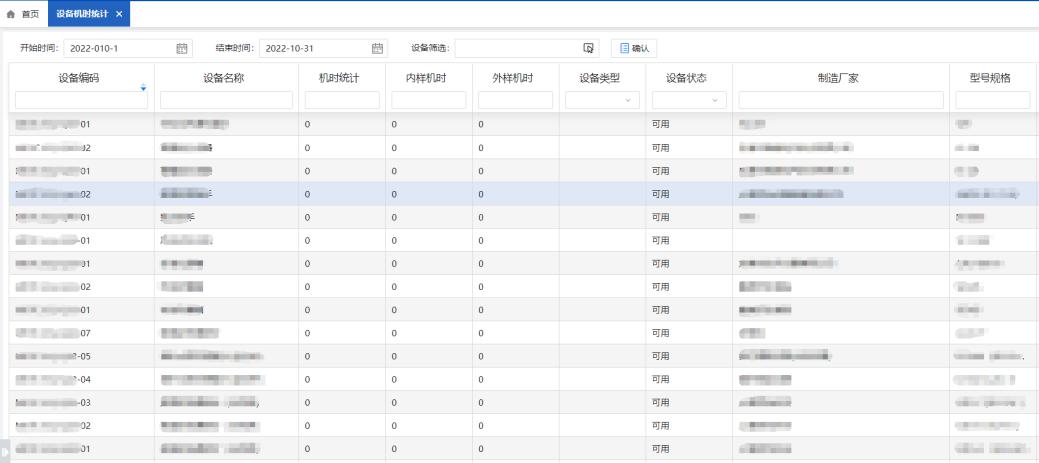
Task: Focus the 内样机时 filter box
Action: click(428, 100)
